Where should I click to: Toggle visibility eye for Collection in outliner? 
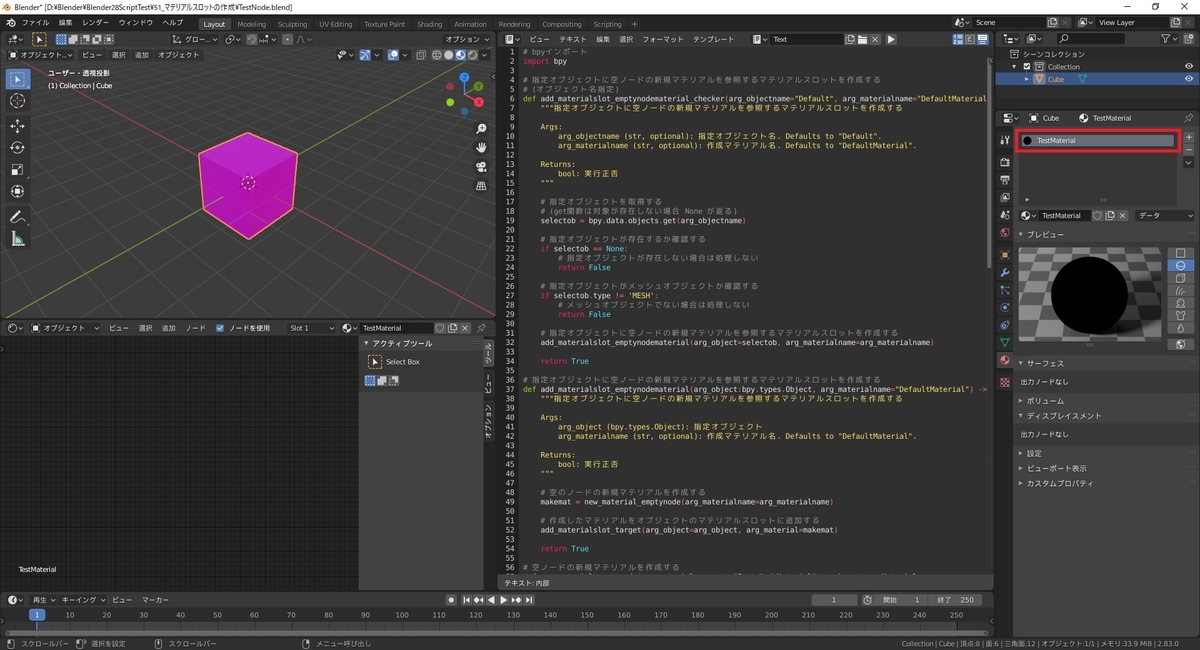tap(1189, 66)
